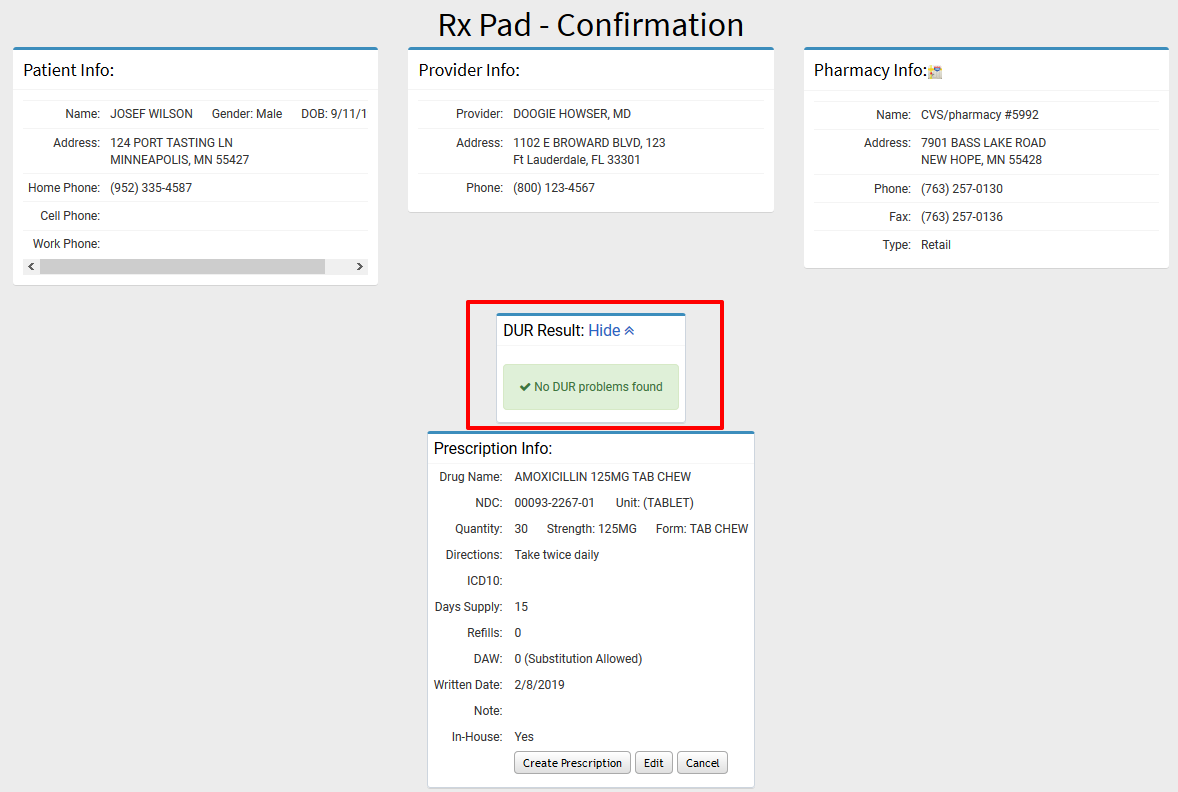This screenshot has height=792, width=1178.
Task: Click the patient name JOSEF WILSON
Action: click(151, 114)
